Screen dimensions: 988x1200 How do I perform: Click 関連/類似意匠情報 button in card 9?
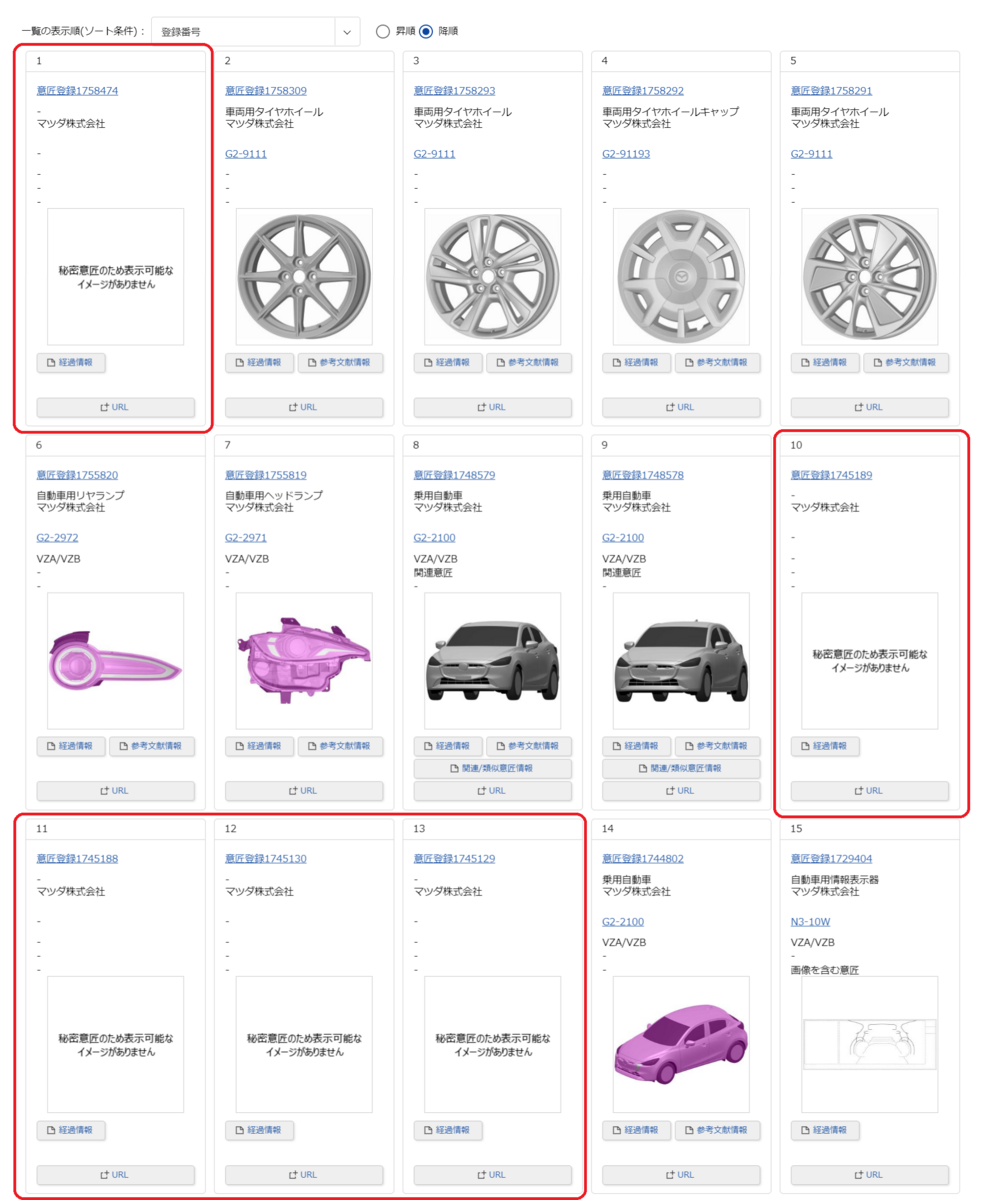click(681, 769)
